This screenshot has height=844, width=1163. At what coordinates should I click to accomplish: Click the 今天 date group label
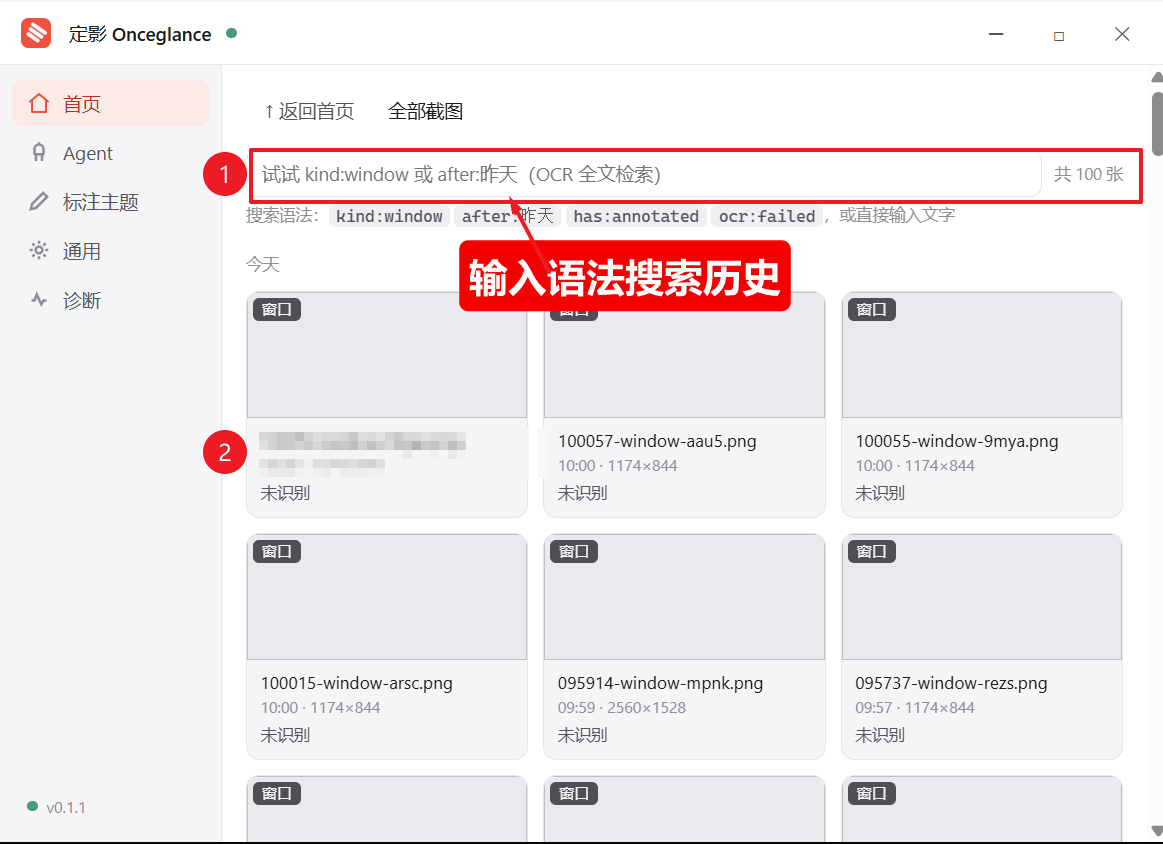pyautogui.click(x=263, y=264)
